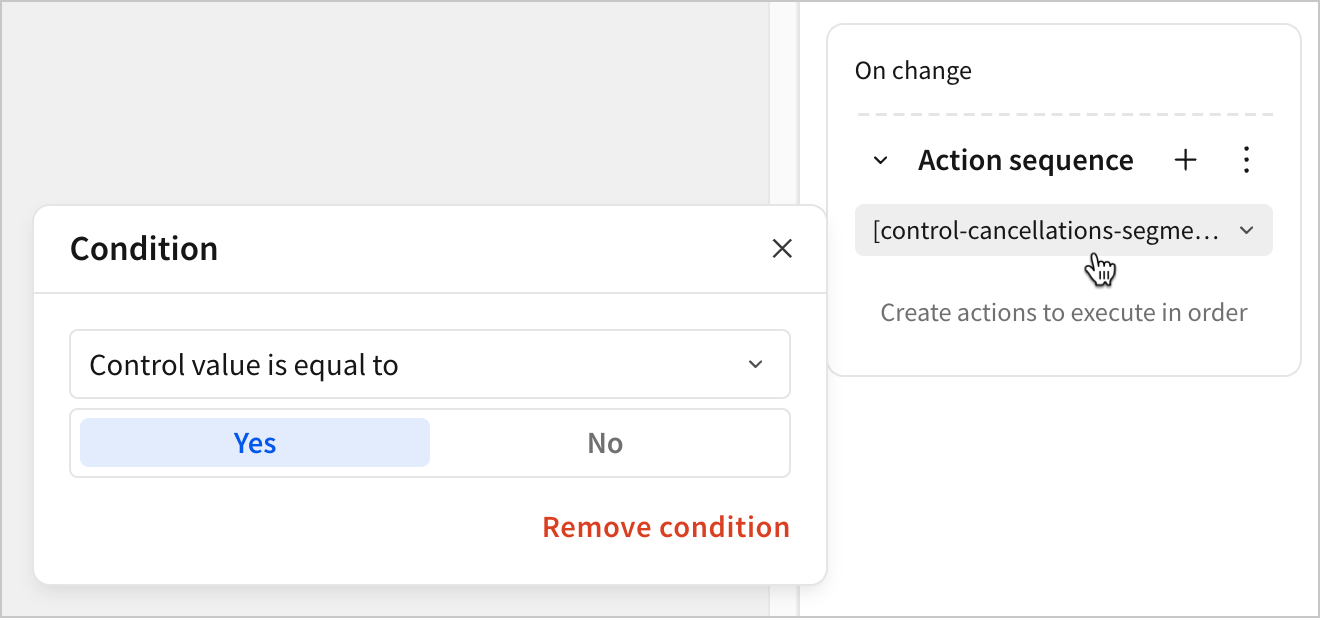1320x618 pixels.
Task: Click the dashed divider under On change
Action: click(x=1064, y=115)
